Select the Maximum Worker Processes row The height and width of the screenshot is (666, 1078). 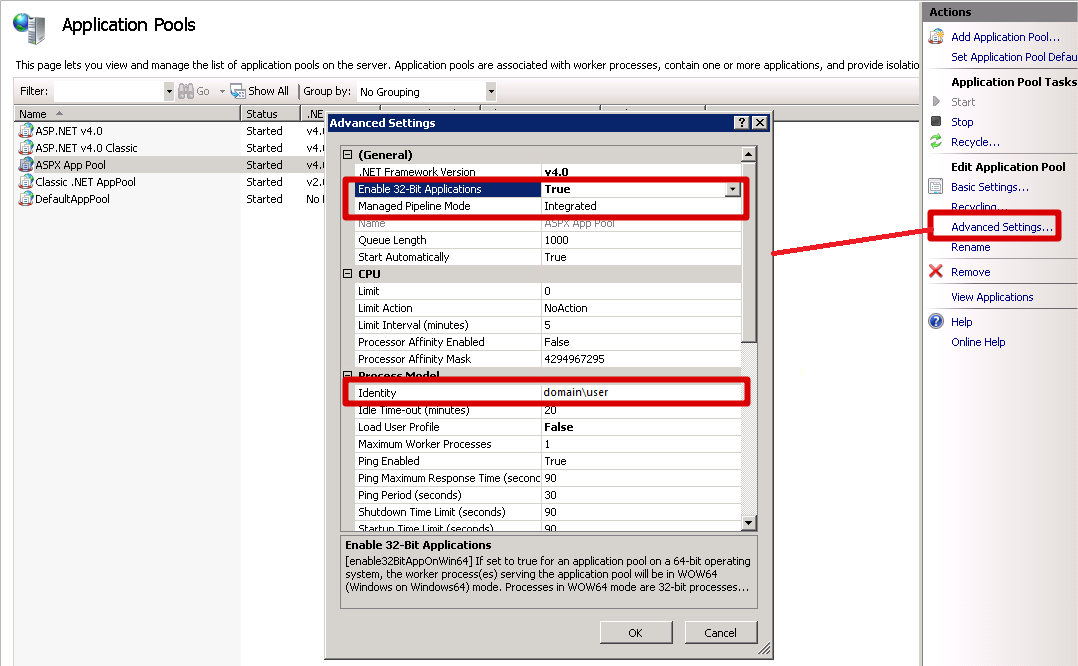pos(548,444)
